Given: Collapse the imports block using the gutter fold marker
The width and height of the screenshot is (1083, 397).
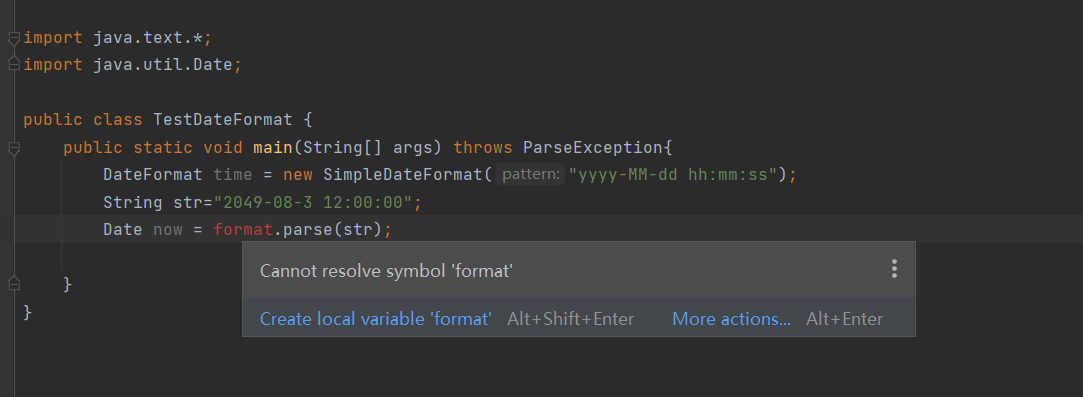Looking at the screenshot, I should tap(14, 39).
